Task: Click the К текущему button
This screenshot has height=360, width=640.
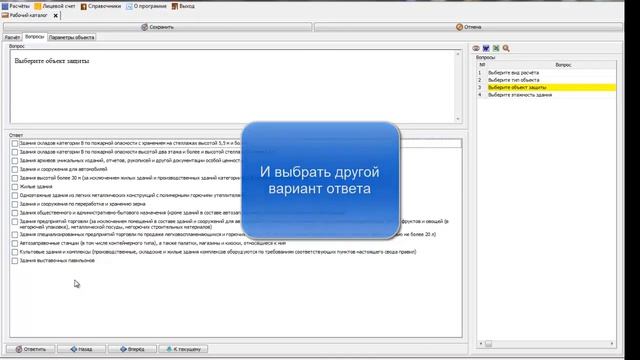Action: pyautogui.click(x=183, y=349)
